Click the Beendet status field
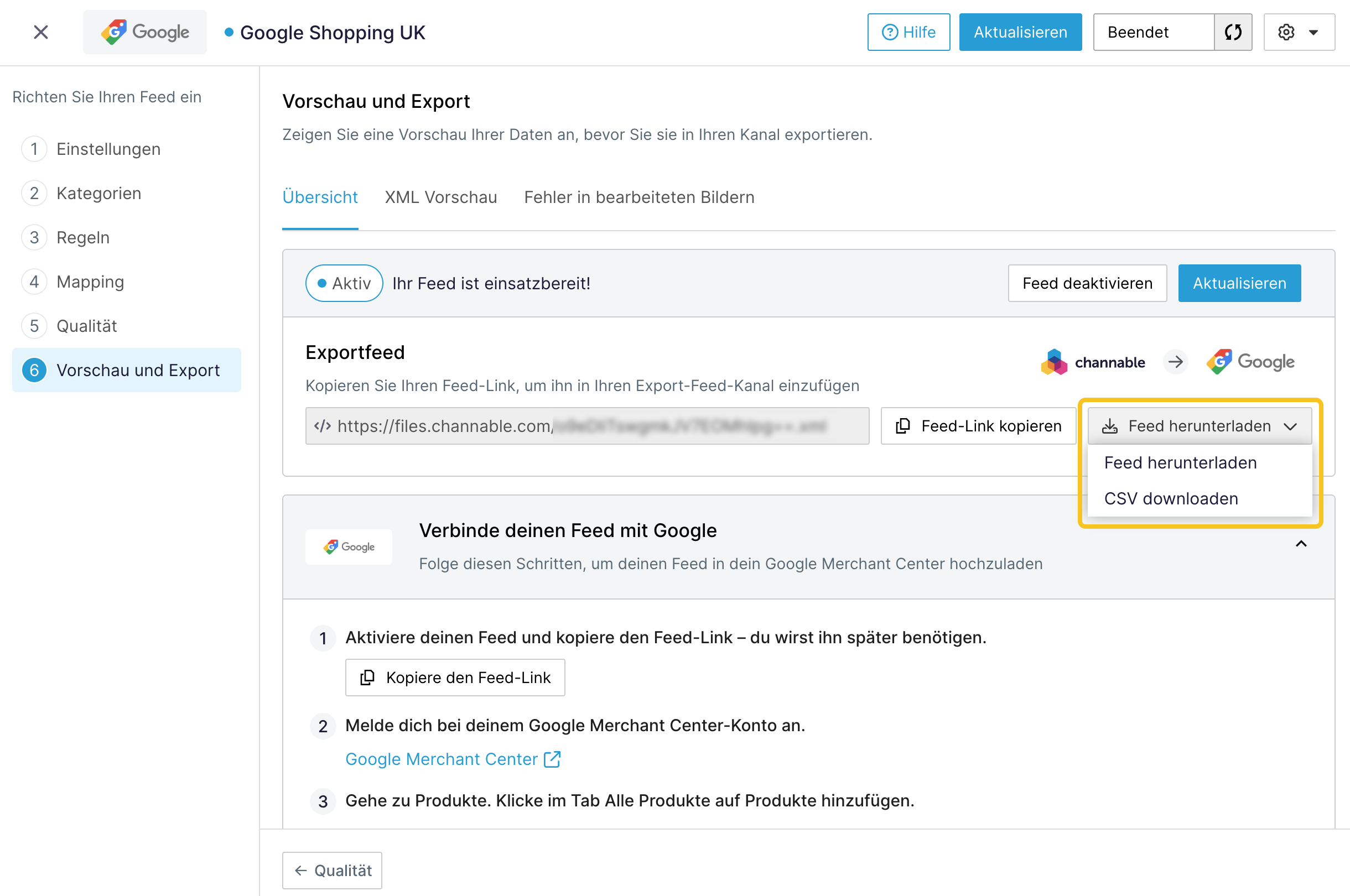 [x=1154, y=32]
